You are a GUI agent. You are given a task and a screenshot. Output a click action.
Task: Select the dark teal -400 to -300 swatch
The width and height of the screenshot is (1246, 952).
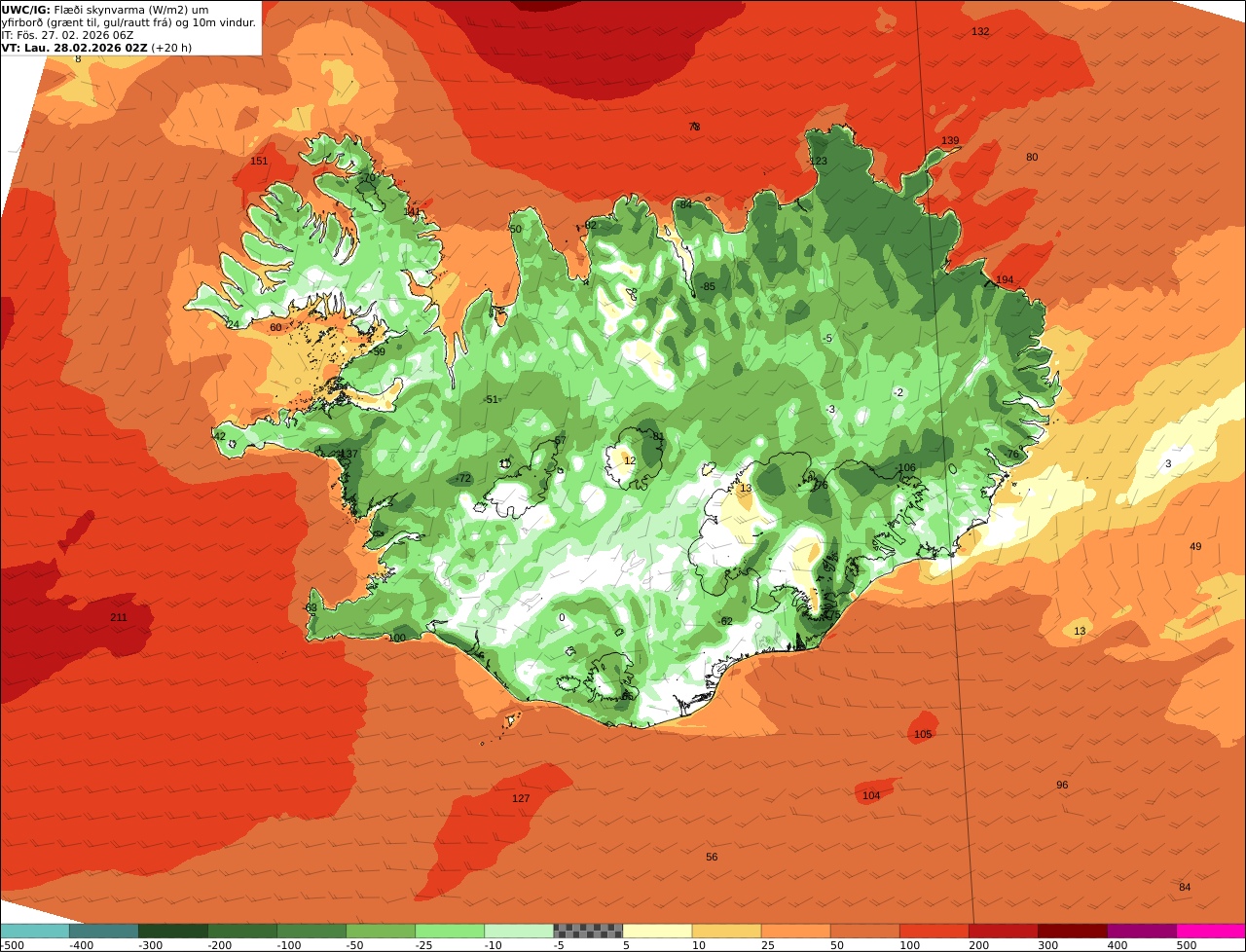point(104,931)
